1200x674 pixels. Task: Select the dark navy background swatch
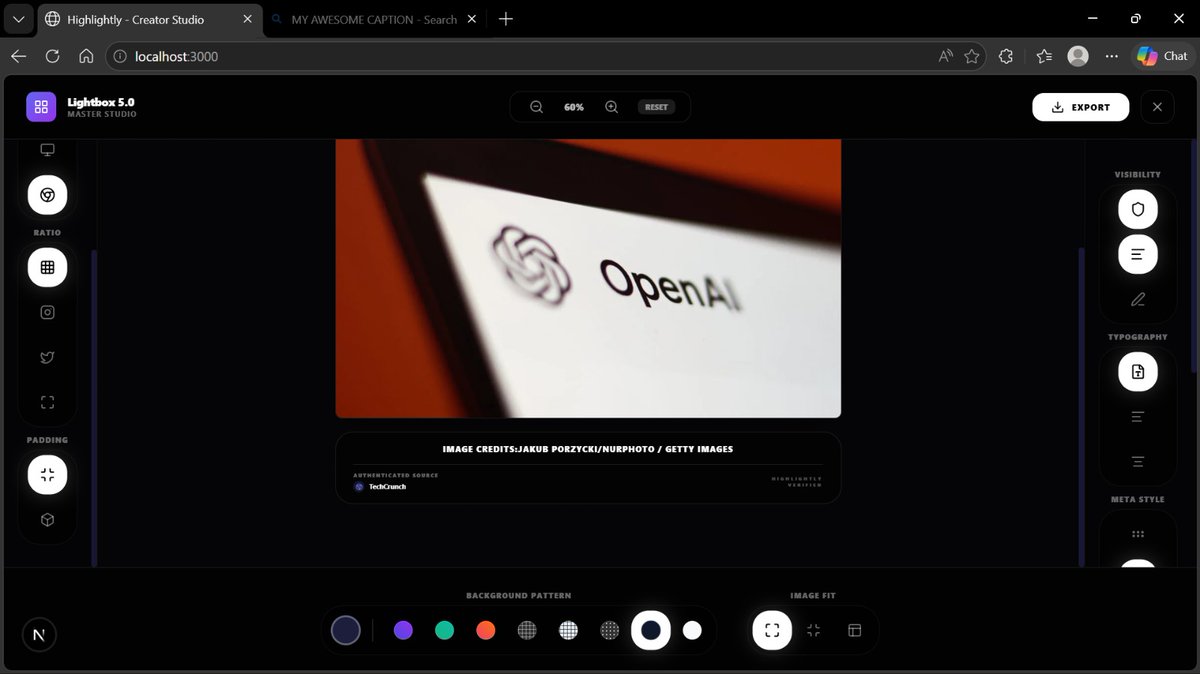click(651, 630)
